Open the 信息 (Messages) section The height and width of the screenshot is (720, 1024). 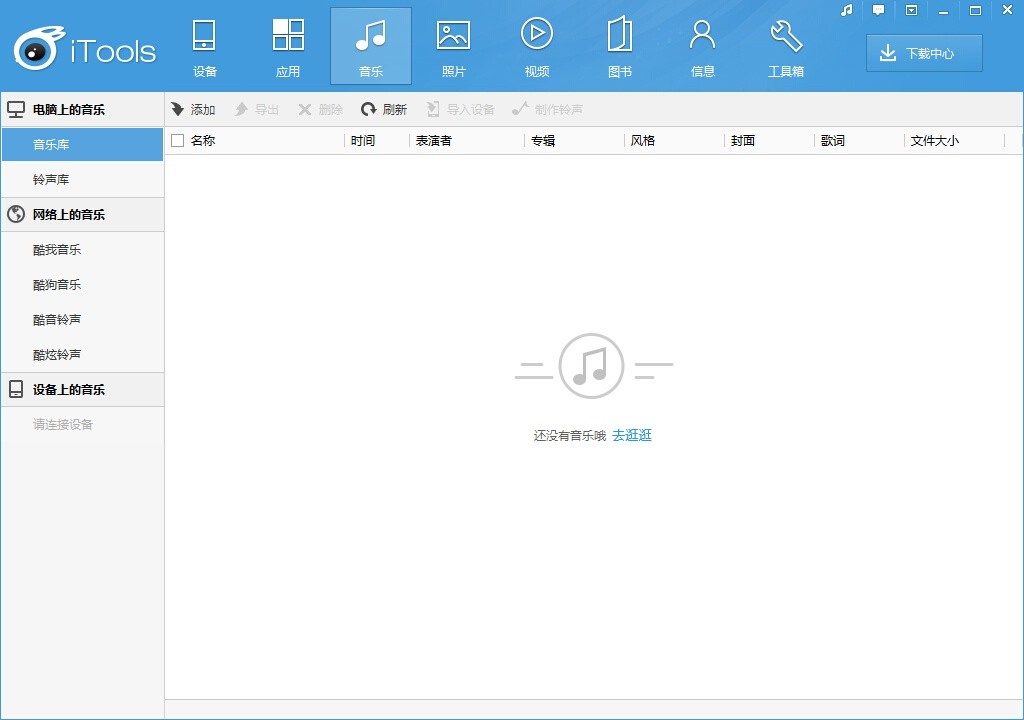703,46
